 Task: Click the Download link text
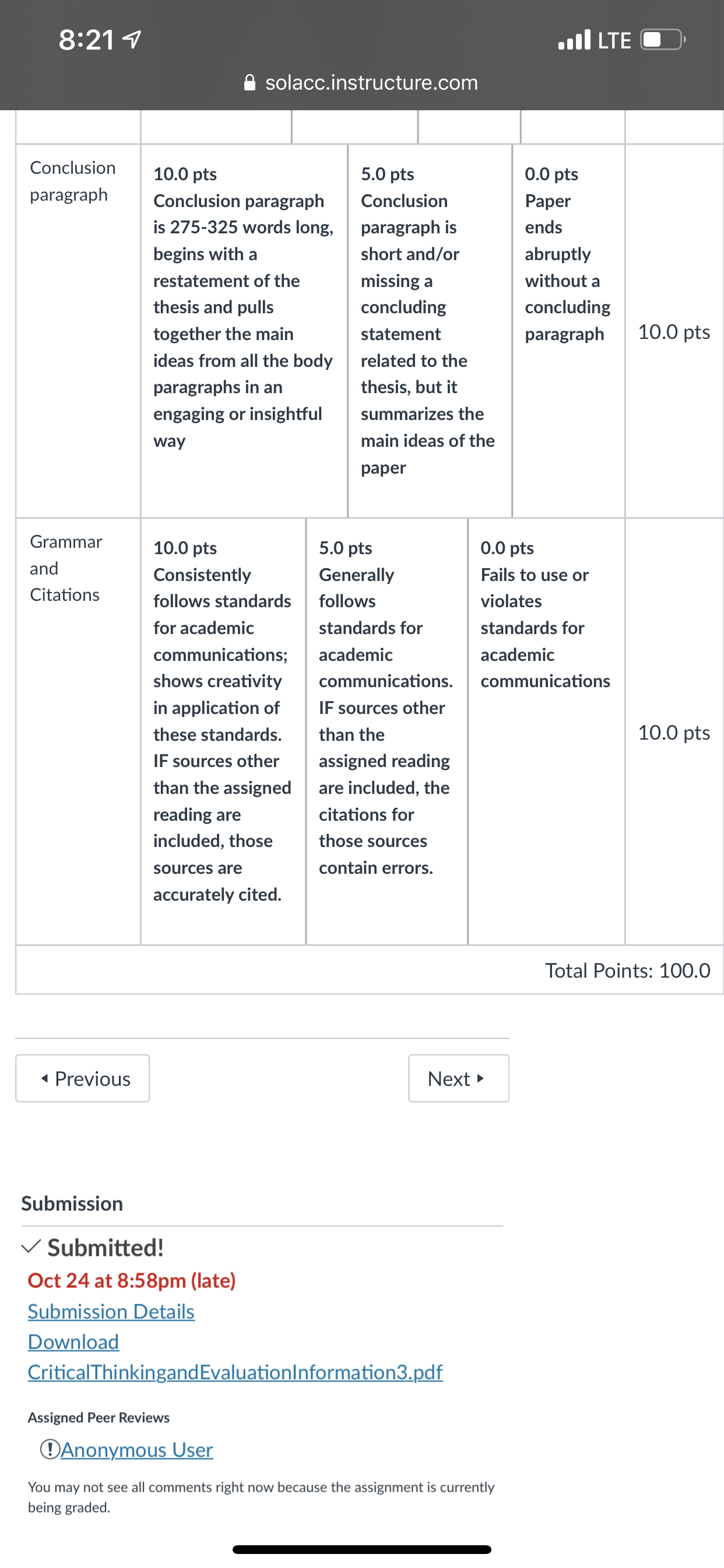(x=73, y=1342)
